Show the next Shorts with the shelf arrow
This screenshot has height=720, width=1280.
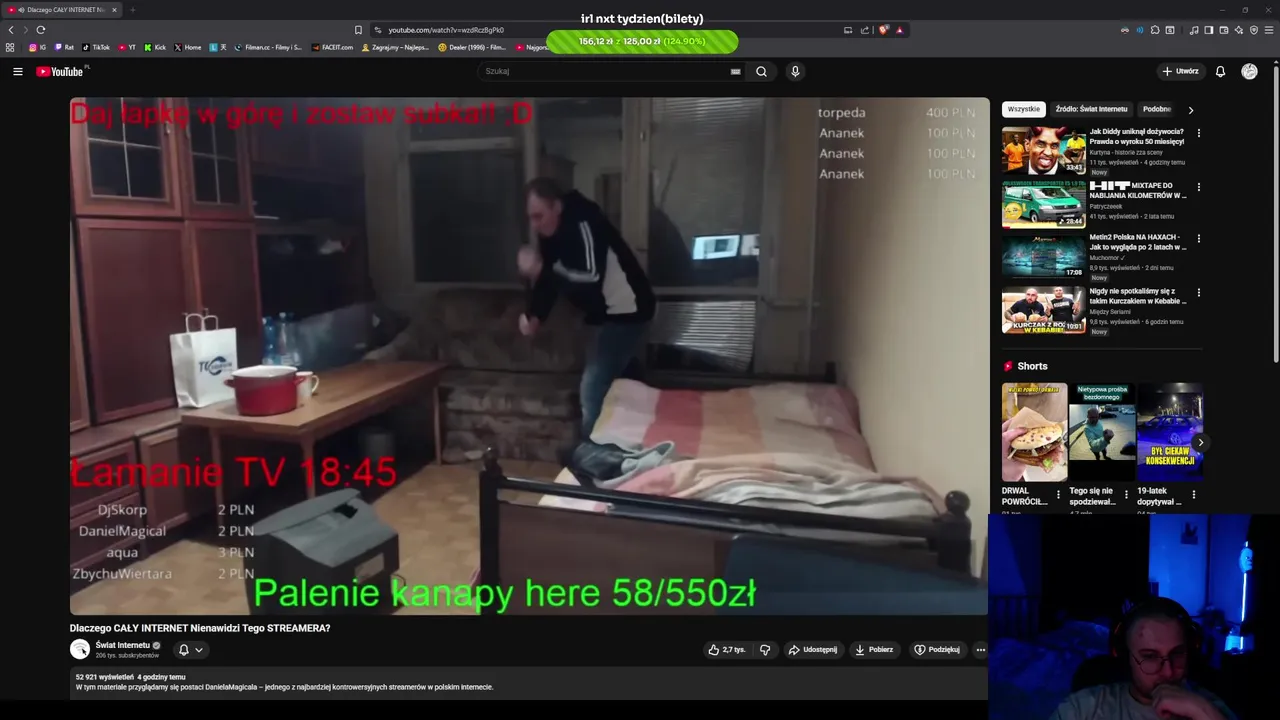(1200, 443)
